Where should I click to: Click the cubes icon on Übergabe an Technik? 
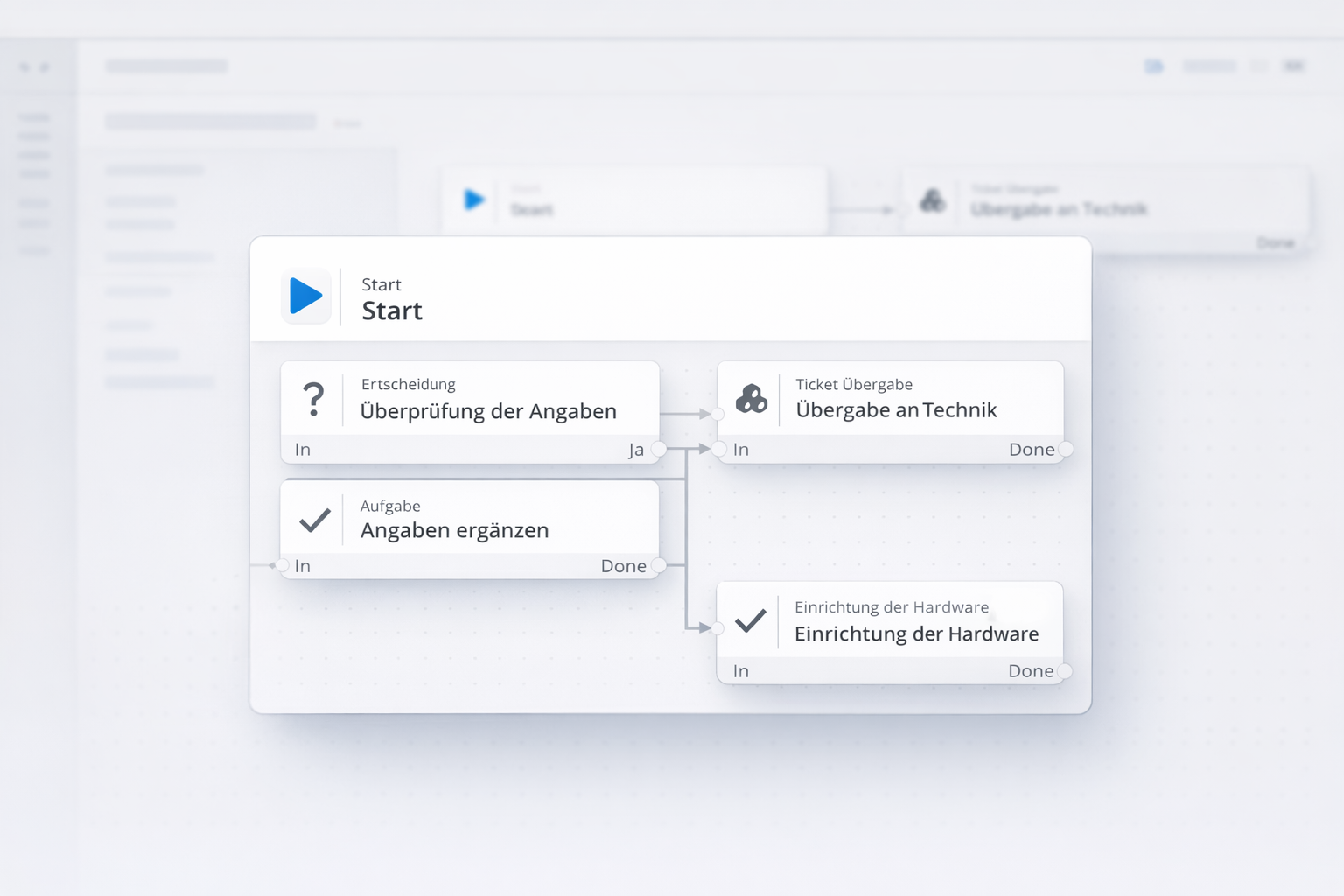click(751, 399)
